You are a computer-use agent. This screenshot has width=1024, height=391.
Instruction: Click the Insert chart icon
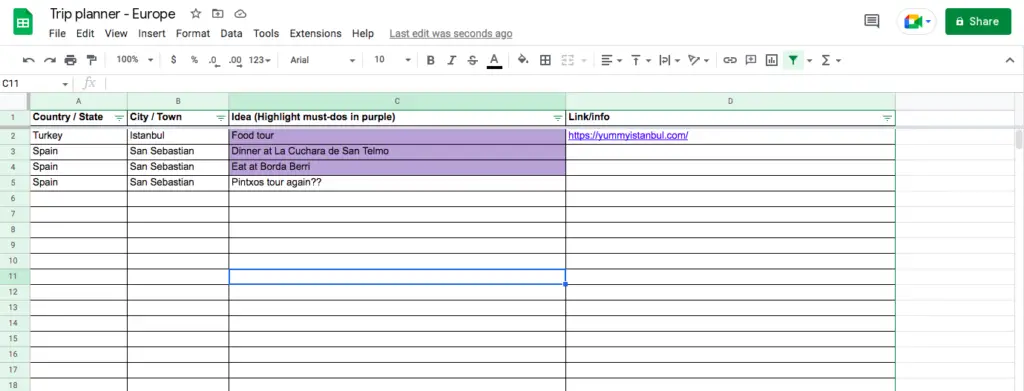pos(772,60)
